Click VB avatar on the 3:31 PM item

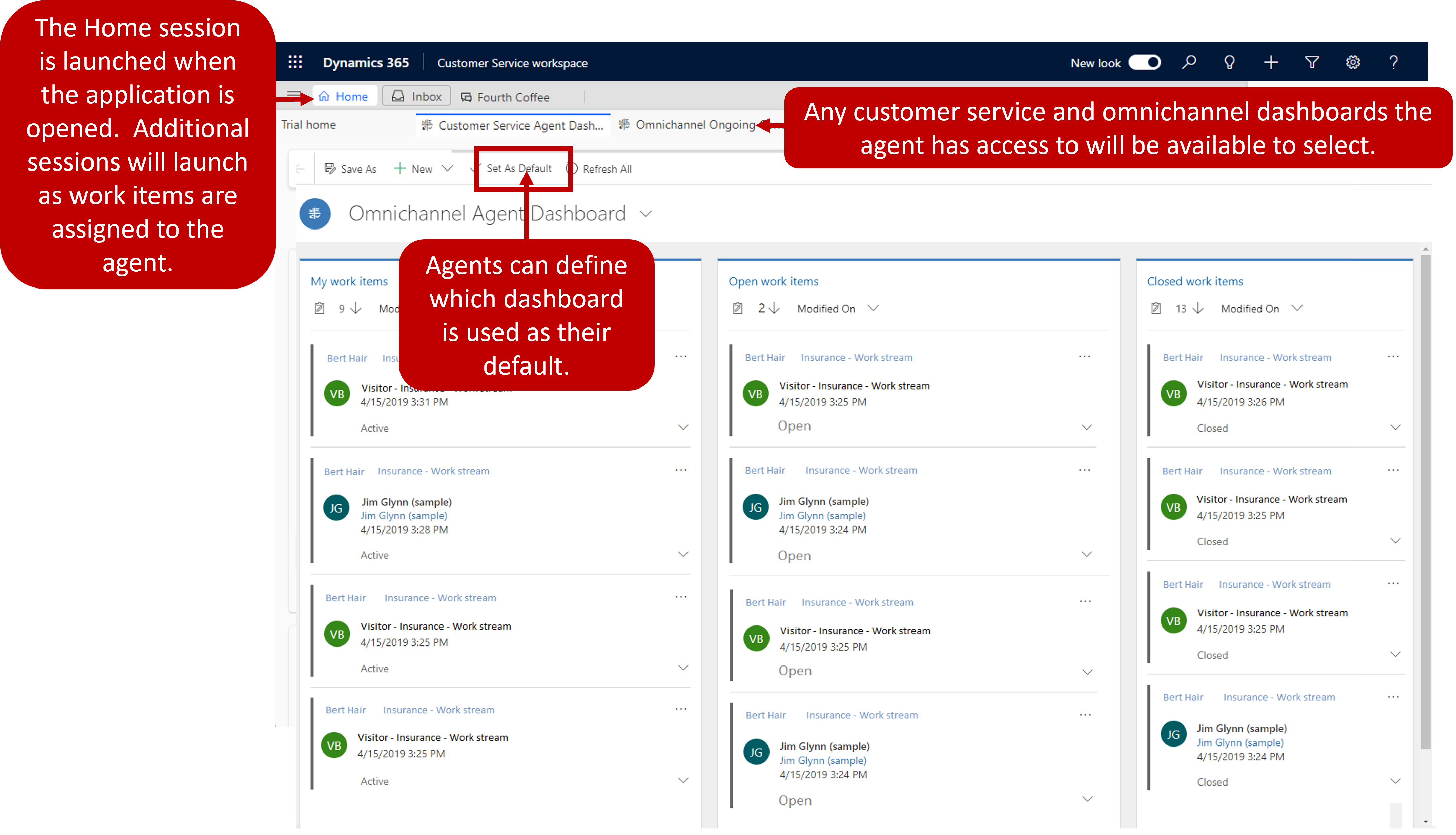pos(337,393)
